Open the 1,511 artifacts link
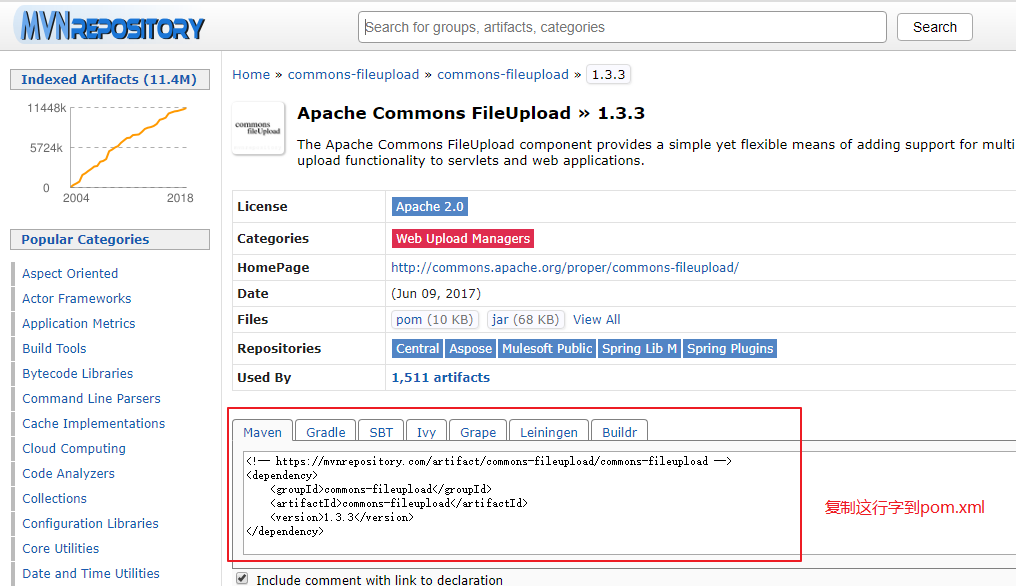The image size is (1016, 586). (x=441, y=377)
